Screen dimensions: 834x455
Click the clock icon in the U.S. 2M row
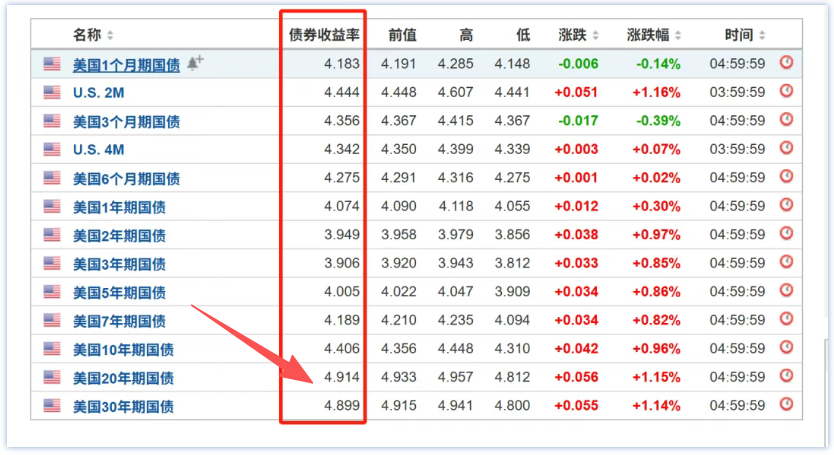pyautogui.click(x=786, y=91)
